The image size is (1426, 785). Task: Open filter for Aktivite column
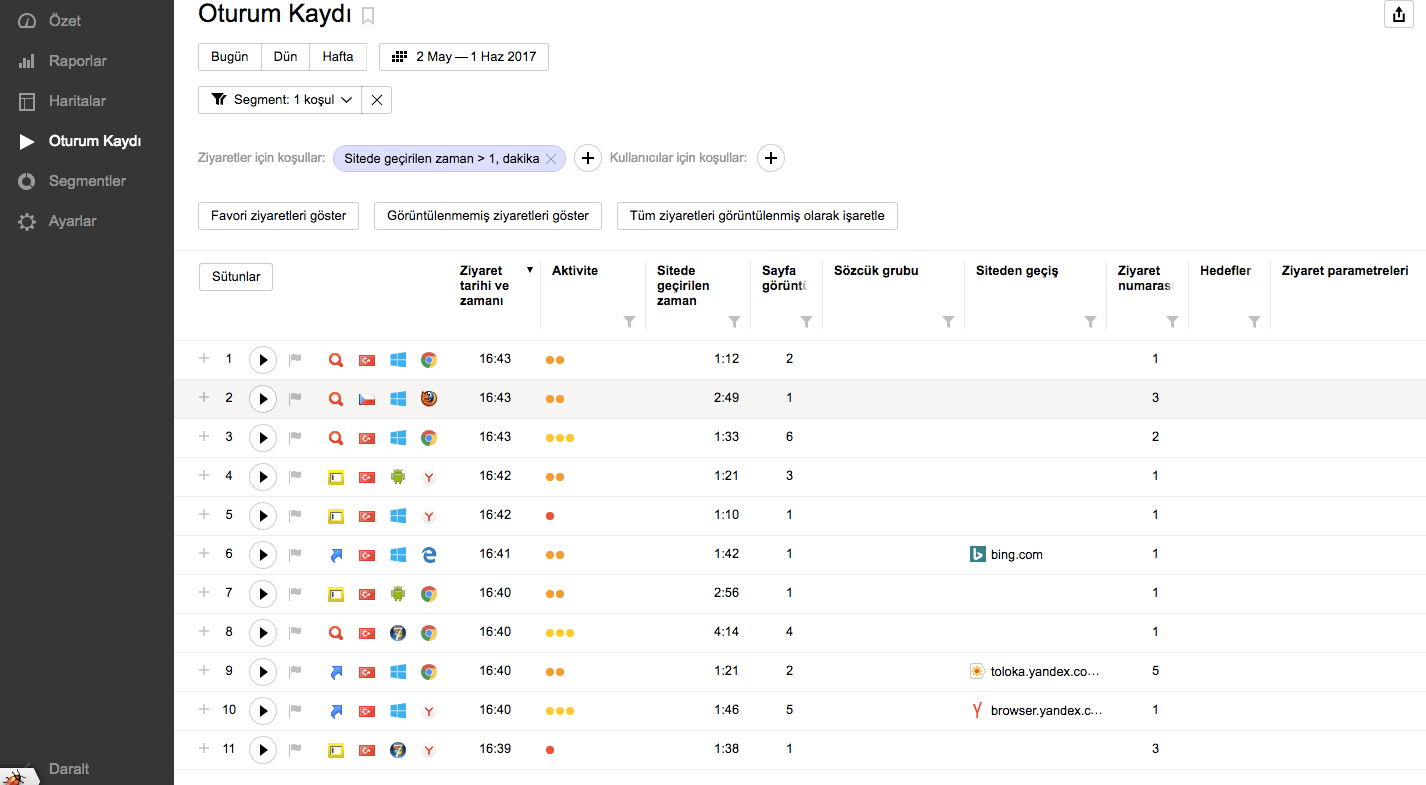[x=629, y=322]
